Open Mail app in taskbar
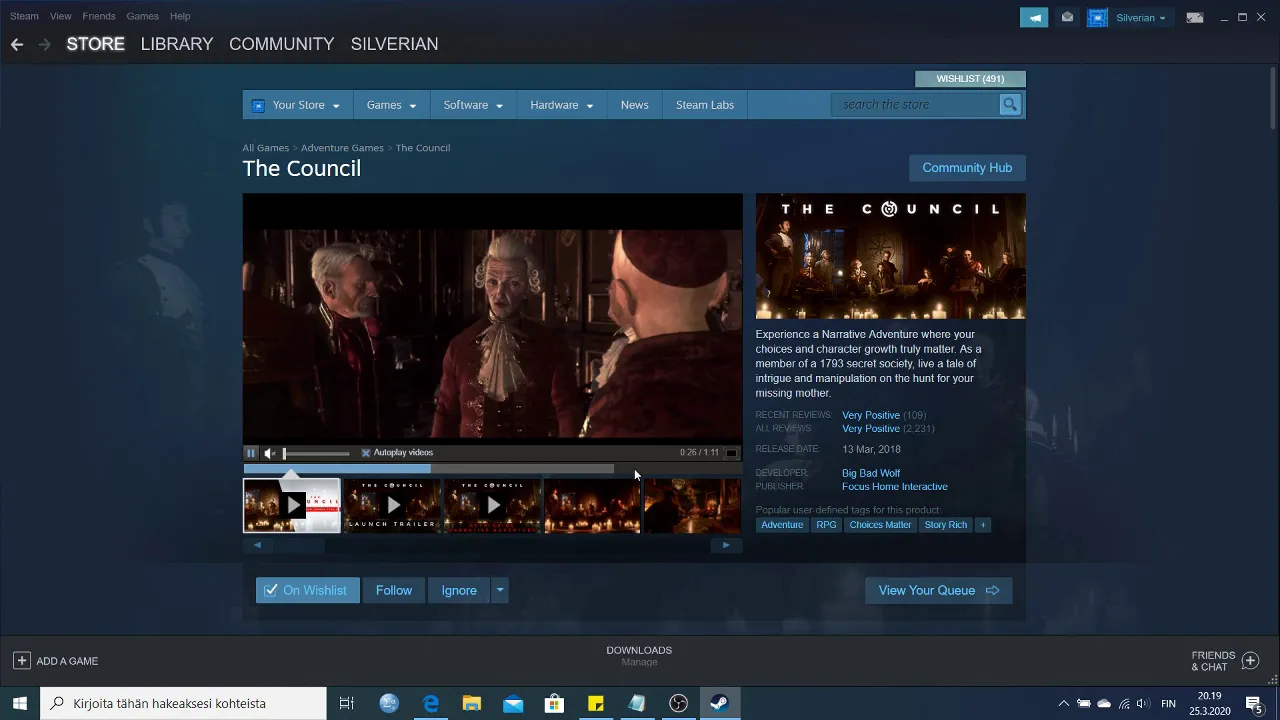The image size is (1280, 720). tap(513, 703)
